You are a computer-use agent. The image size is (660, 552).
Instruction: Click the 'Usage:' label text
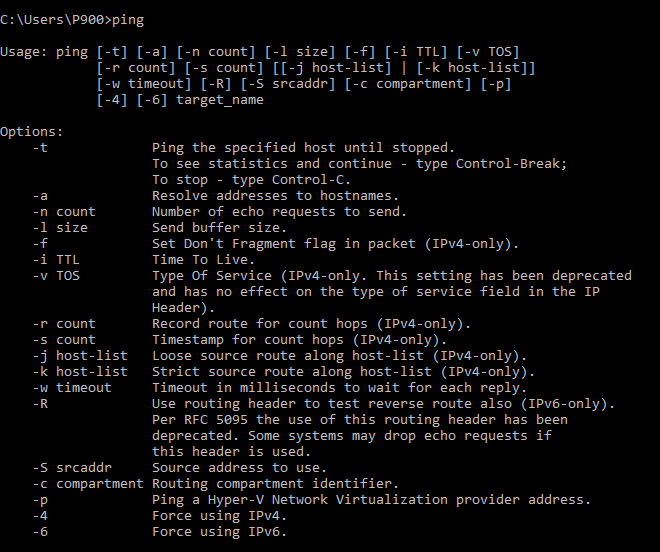click(x=24, y=52)
